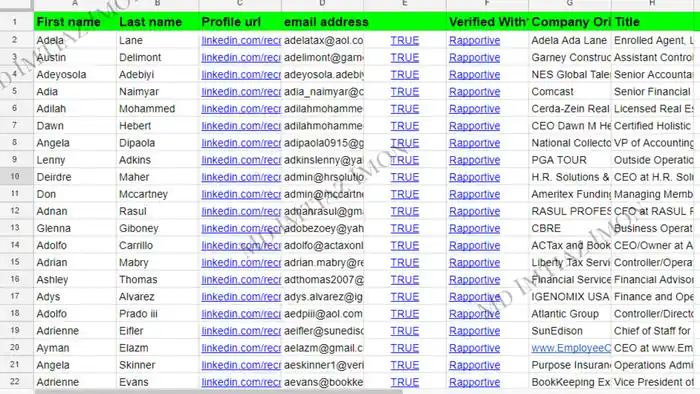Select cell containing Adeyosola
This screenshot has width=700, height=394.
[75, 75]
